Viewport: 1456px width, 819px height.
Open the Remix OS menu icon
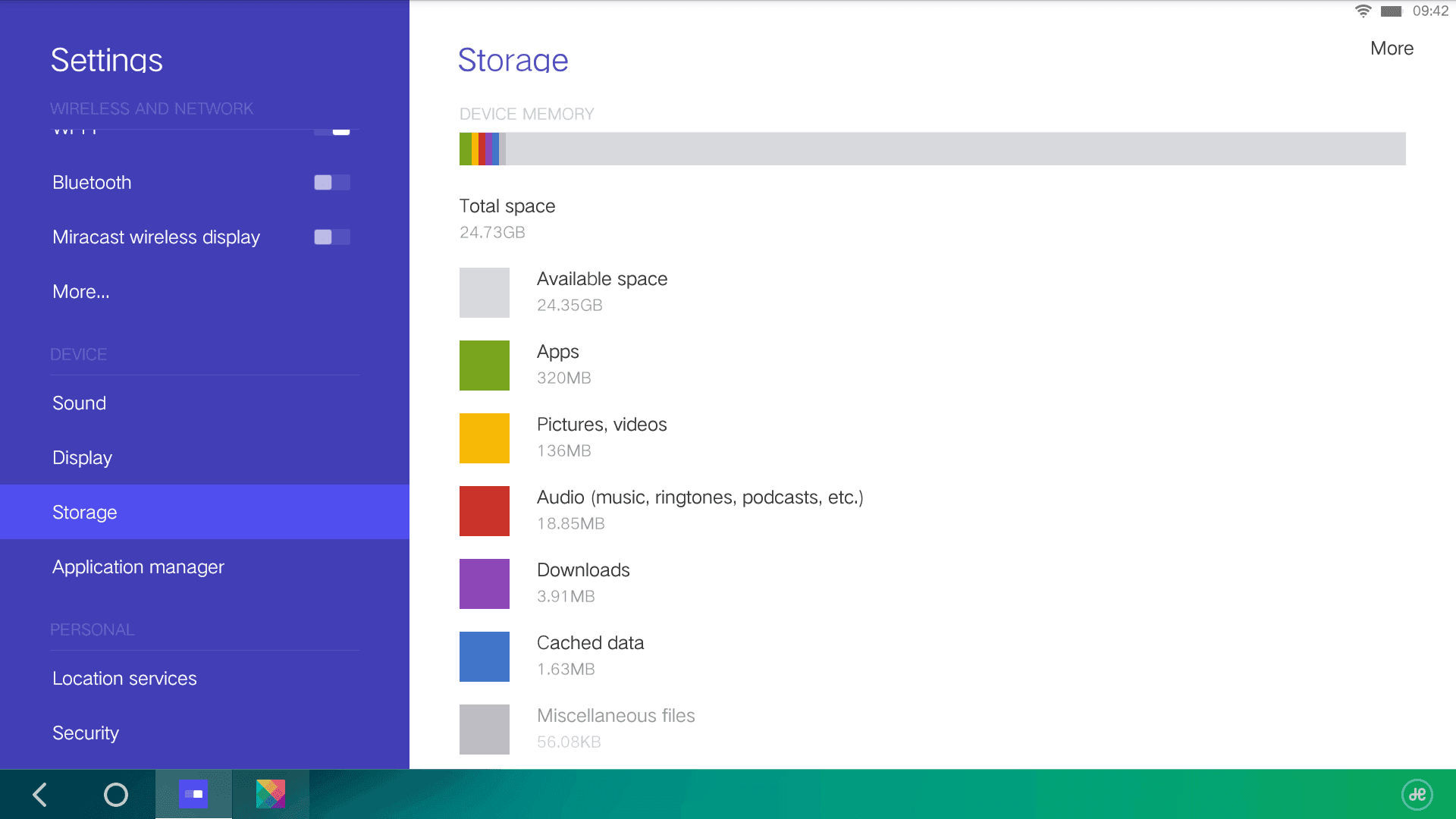tap(1417, 795)
